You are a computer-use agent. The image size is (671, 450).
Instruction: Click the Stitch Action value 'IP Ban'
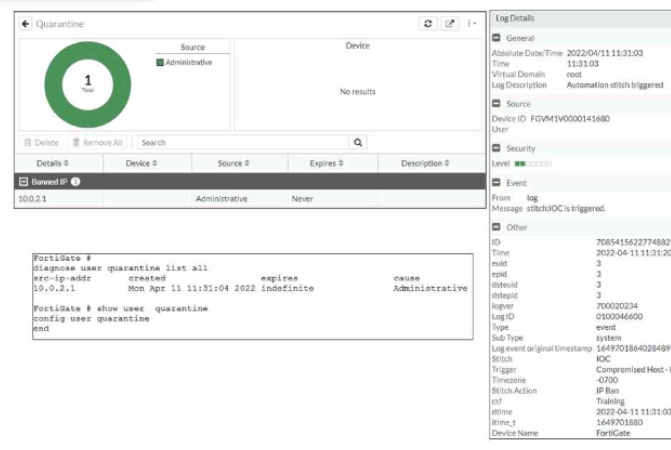click(x=607, y=391)
